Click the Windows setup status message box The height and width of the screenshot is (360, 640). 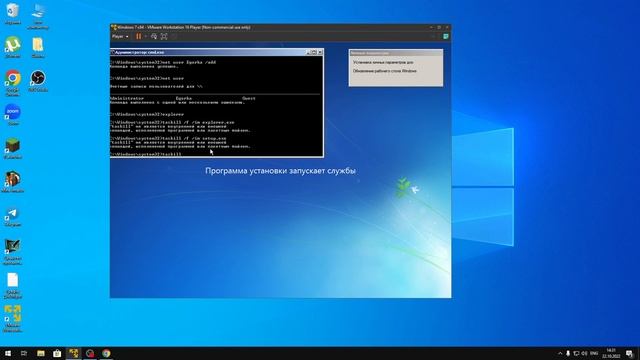click(396, 68)
